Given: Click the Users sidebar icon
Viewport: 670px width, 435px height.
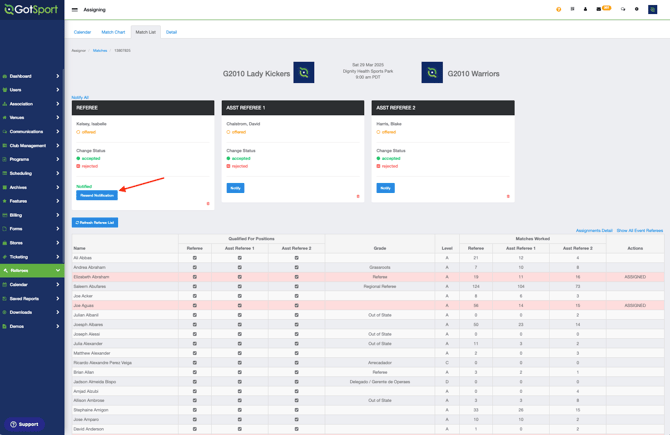Looking at the screenshot, I should coord(5,90).
